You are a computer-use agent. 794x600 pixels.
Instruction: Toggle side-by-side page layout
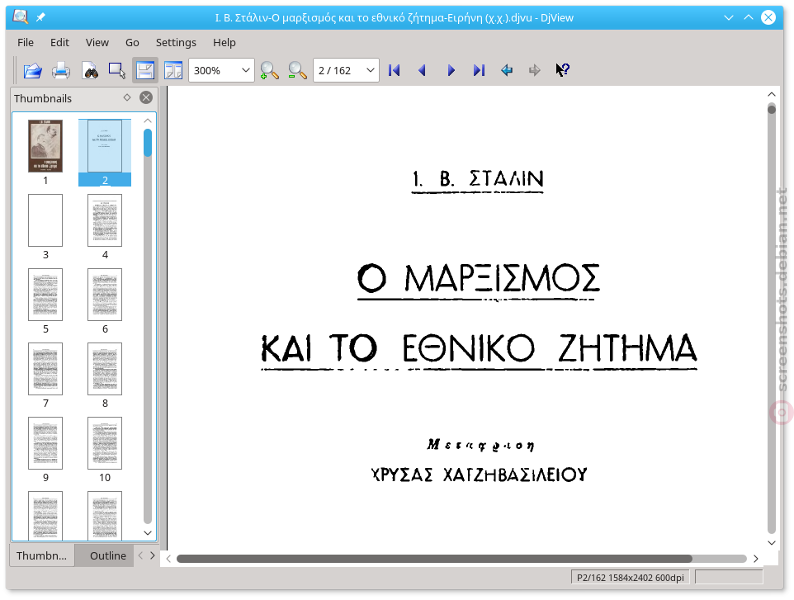(173, 70)
